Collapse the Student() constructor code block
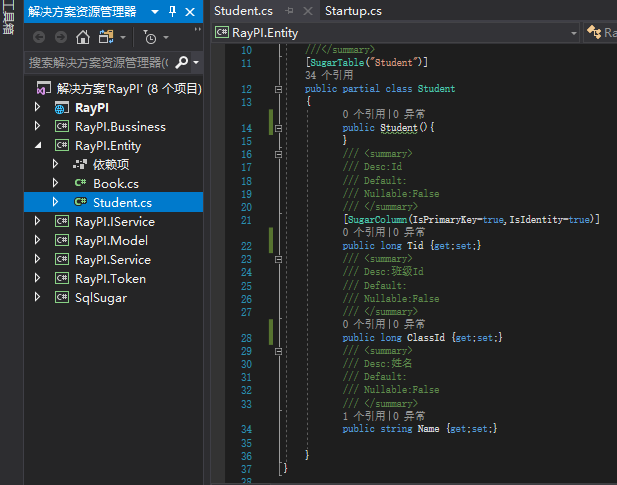This screenshot has width=617, height=485. click(x=279, y=128)
